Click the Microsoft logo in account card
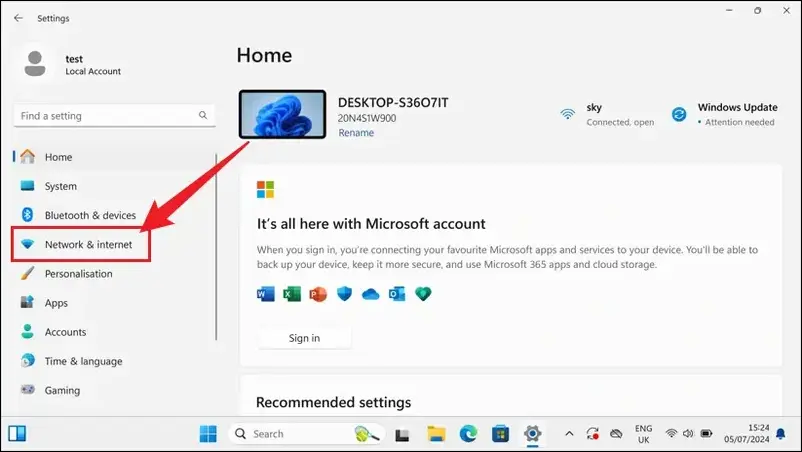Viewport: 802px width, 452px height. [265, 189]
